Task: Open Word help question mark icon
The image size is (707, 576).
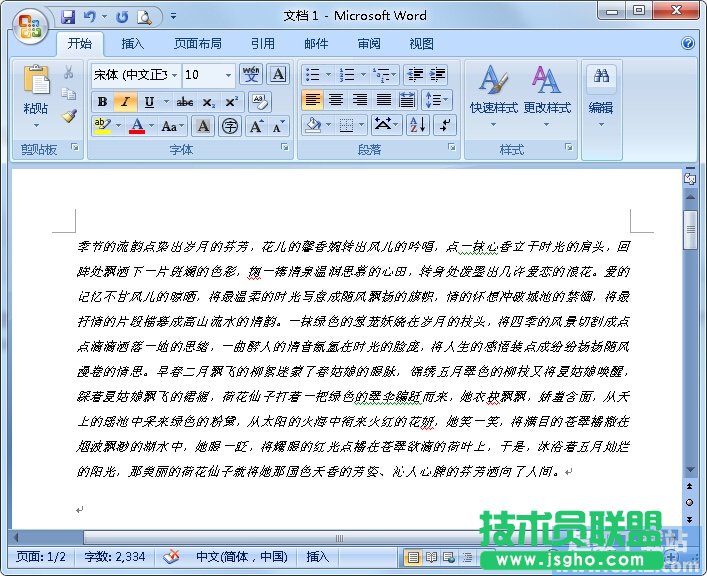Action: [x=688, y=44]
